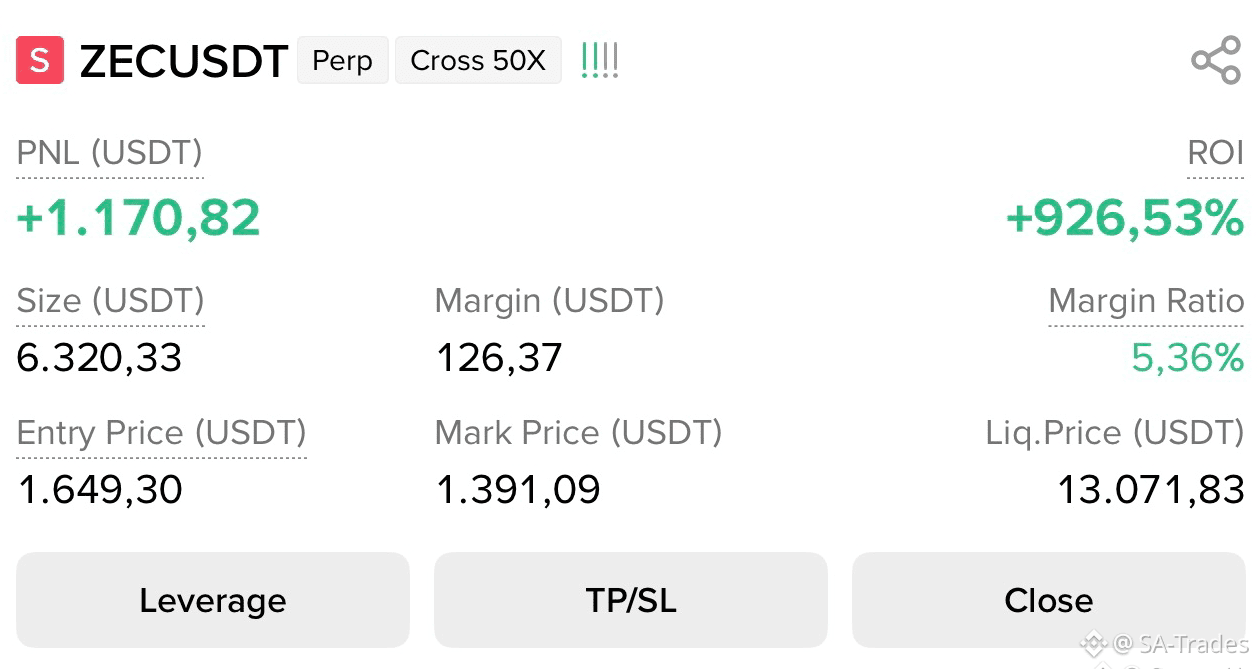The image size is (1257, 669).
Task: Click the ROI label
Action: click(x=1215, y=153)
